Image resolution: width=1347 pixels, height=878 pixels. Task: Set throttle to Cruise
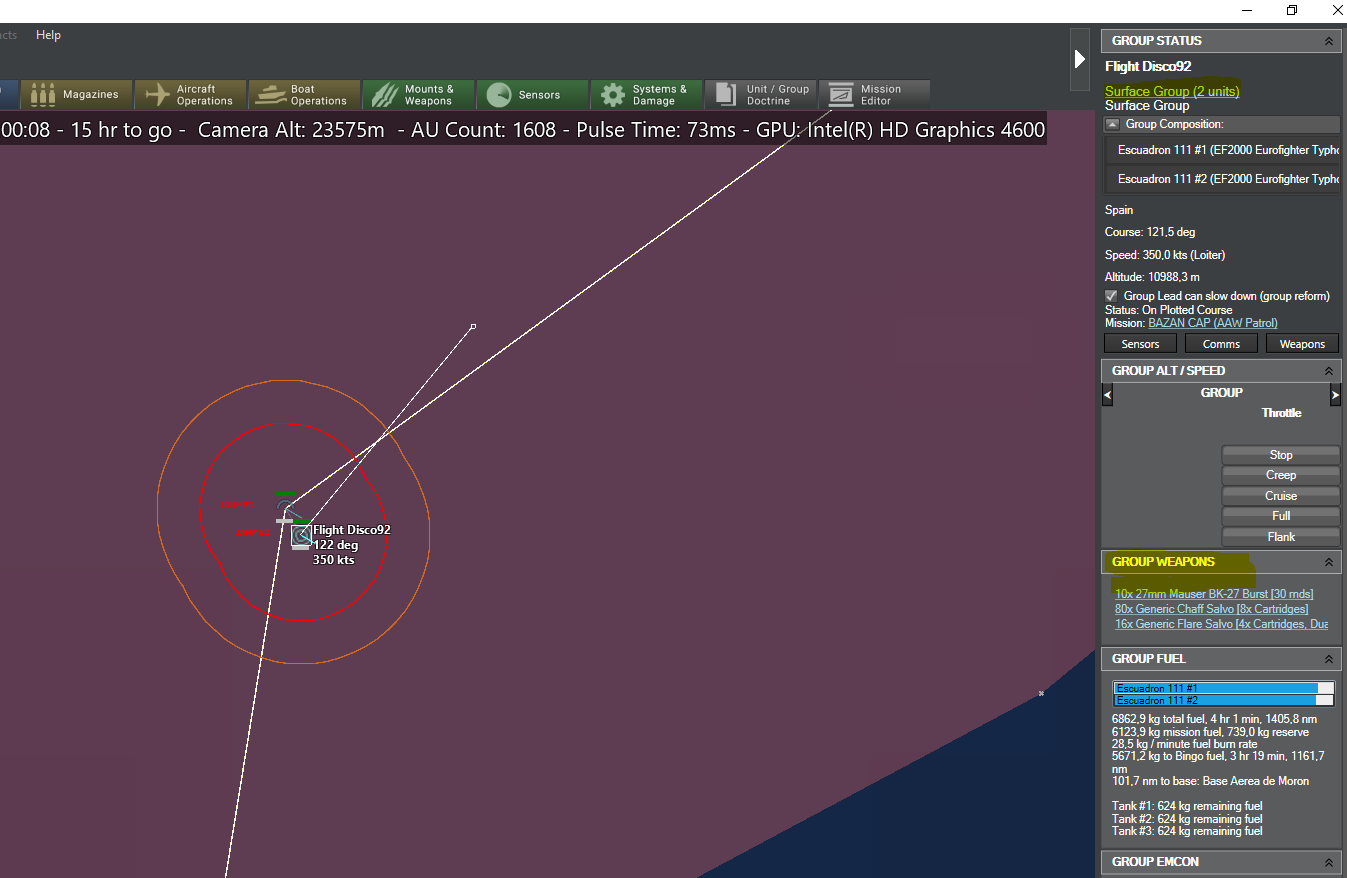[1281, 496]
